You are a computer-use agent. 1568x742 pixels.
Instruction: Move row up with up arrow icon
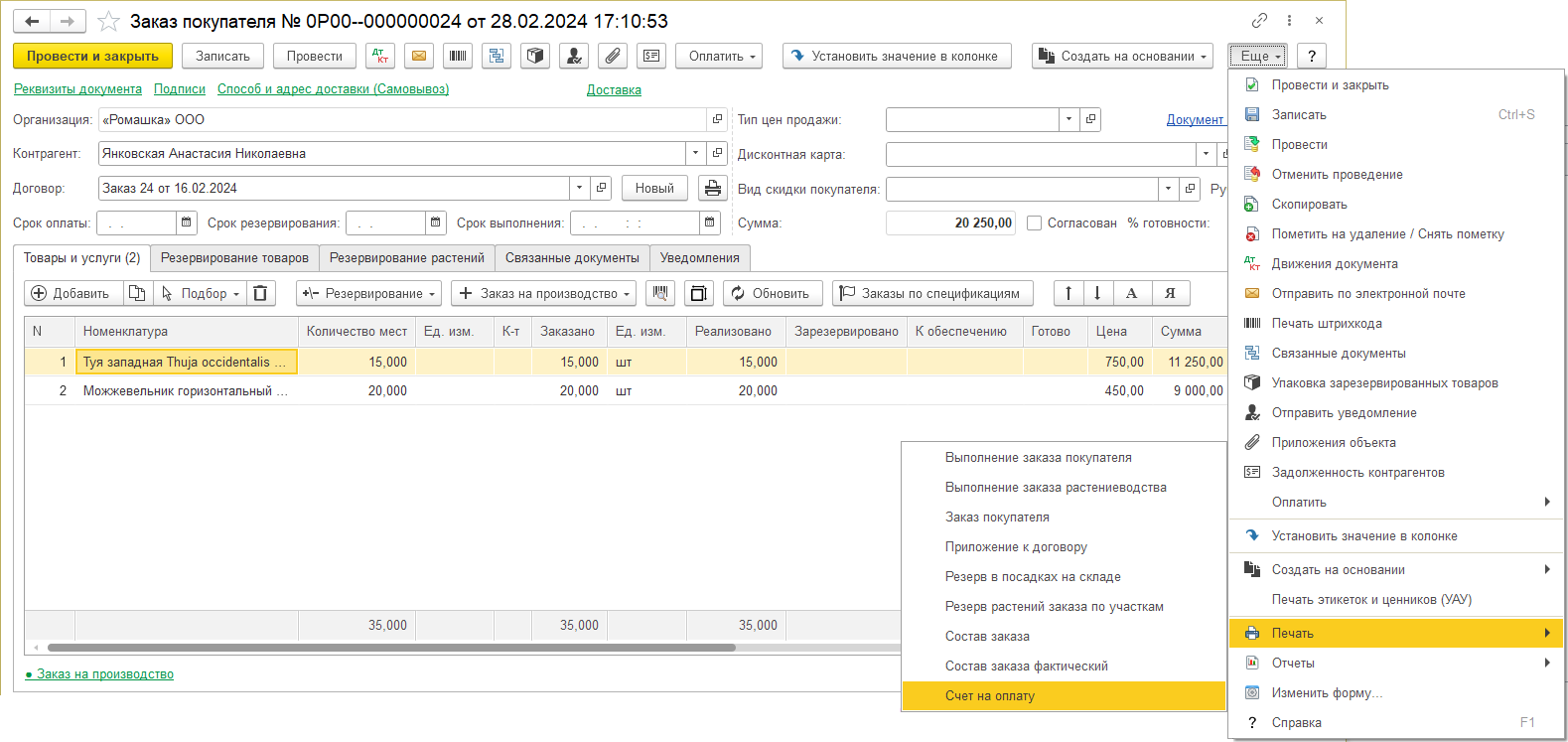click(1069, 293)
